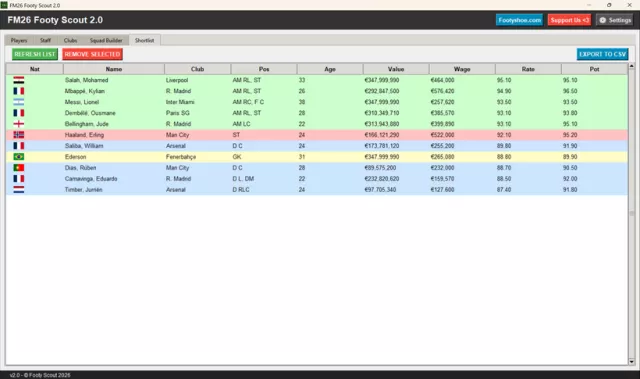Sort by the Value column header
The width and height of the screenshot is (640, 379).
click(x=396, y=69)
